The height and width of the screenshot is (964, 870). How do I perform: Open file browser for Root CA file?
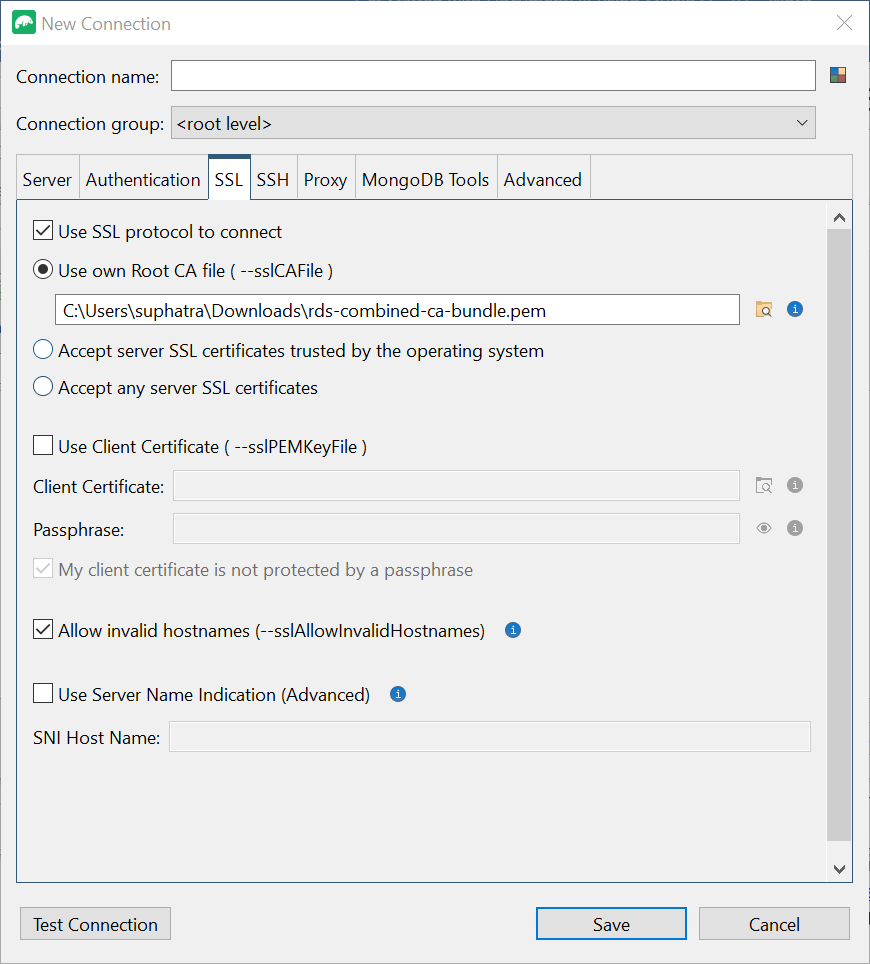763,310
